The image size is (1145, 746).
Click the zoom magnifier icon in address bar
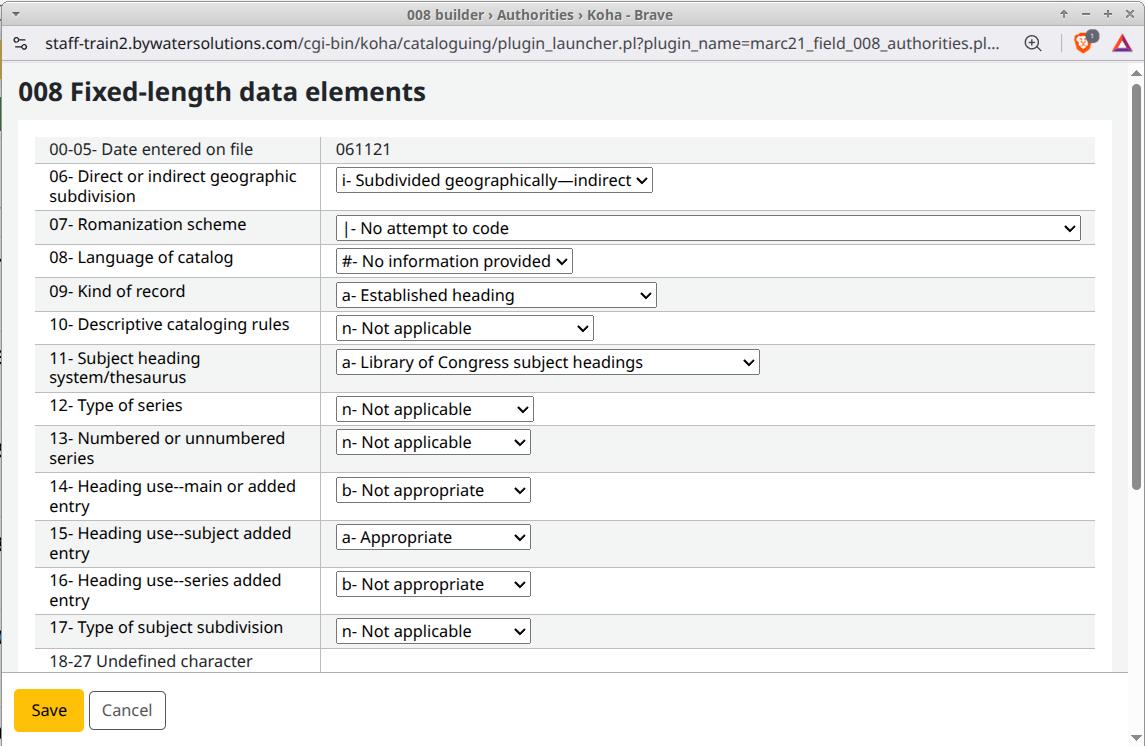point(1033,43)
